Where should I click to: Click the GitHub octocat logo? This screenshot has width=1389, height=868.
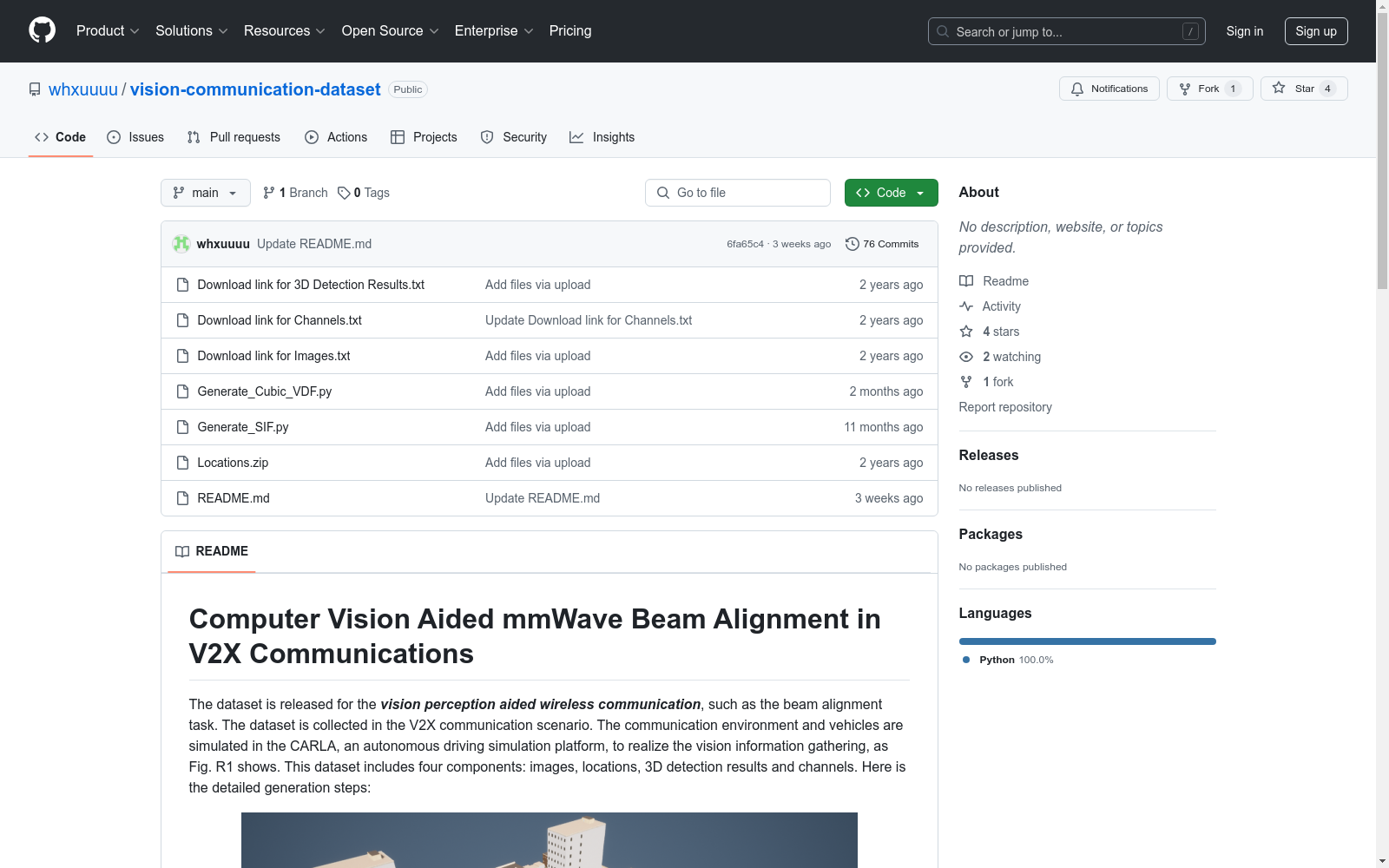click(42, 30)
